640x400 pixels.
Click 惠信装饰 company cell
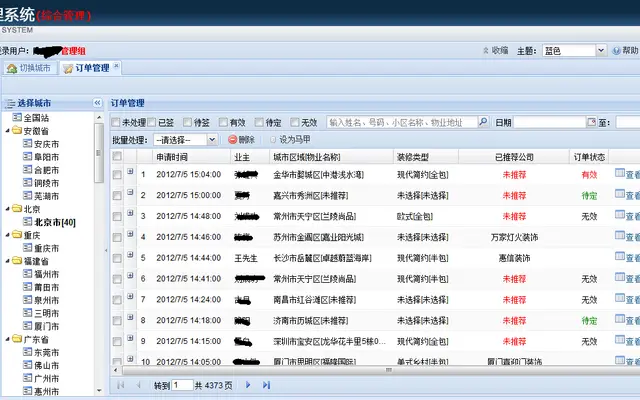pyautogui.click(x=514, y=258)
